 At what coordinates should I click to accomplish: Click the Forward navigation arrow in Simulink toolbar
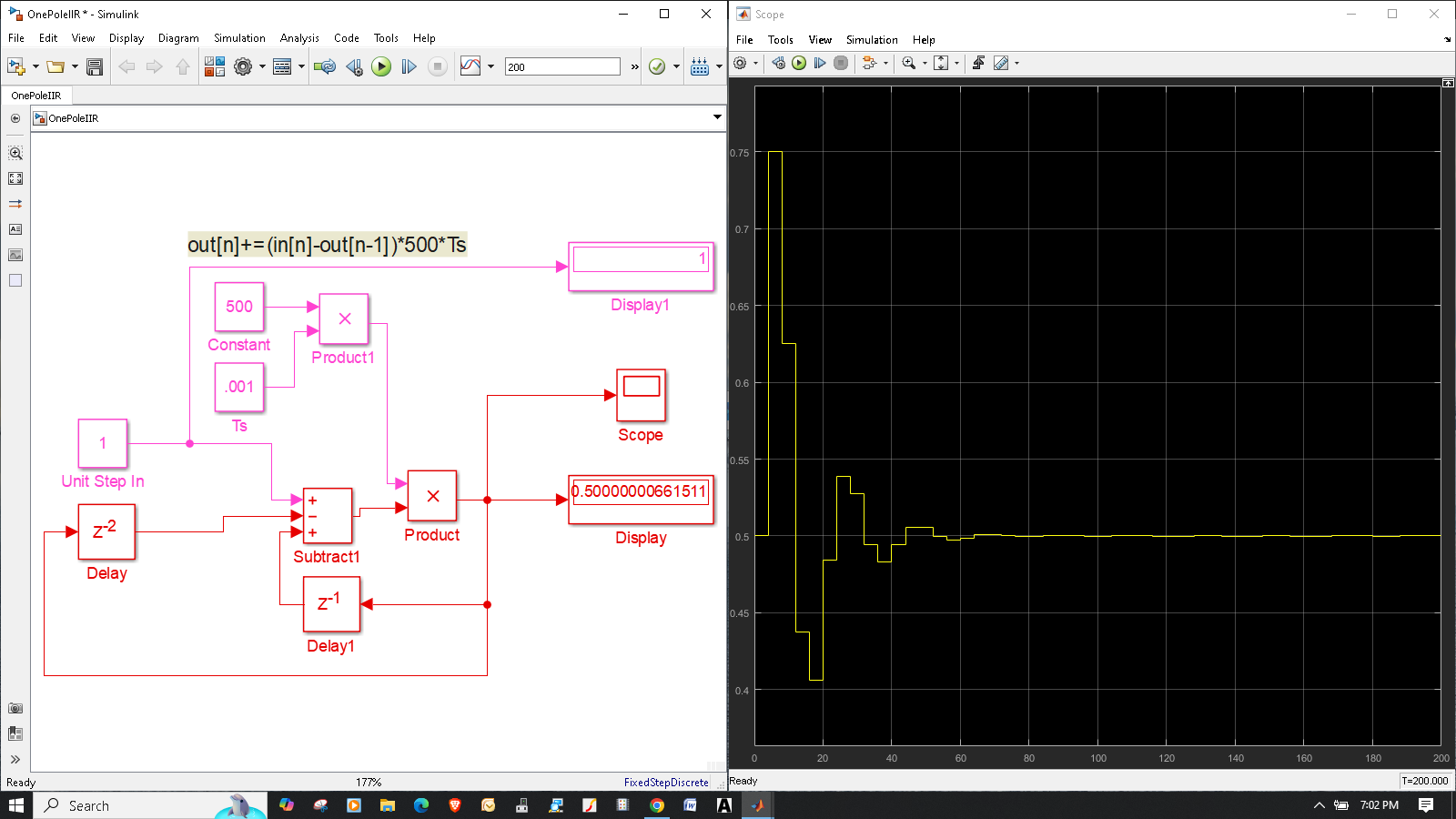pyautogui.click(x=155, y=66)
